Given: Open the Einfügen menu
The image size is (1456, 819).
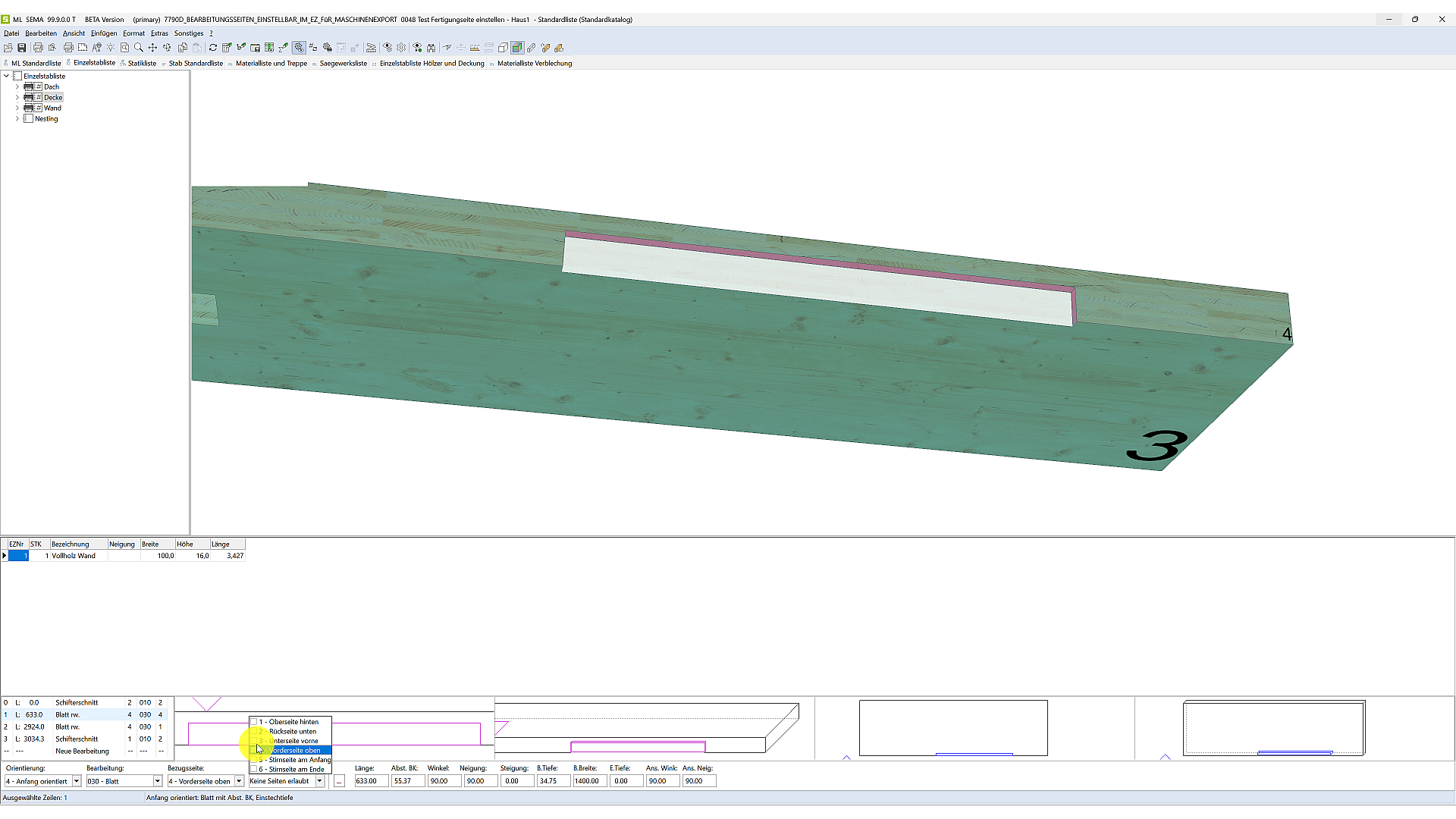Looking at the screenshot, I should point(104,33).
